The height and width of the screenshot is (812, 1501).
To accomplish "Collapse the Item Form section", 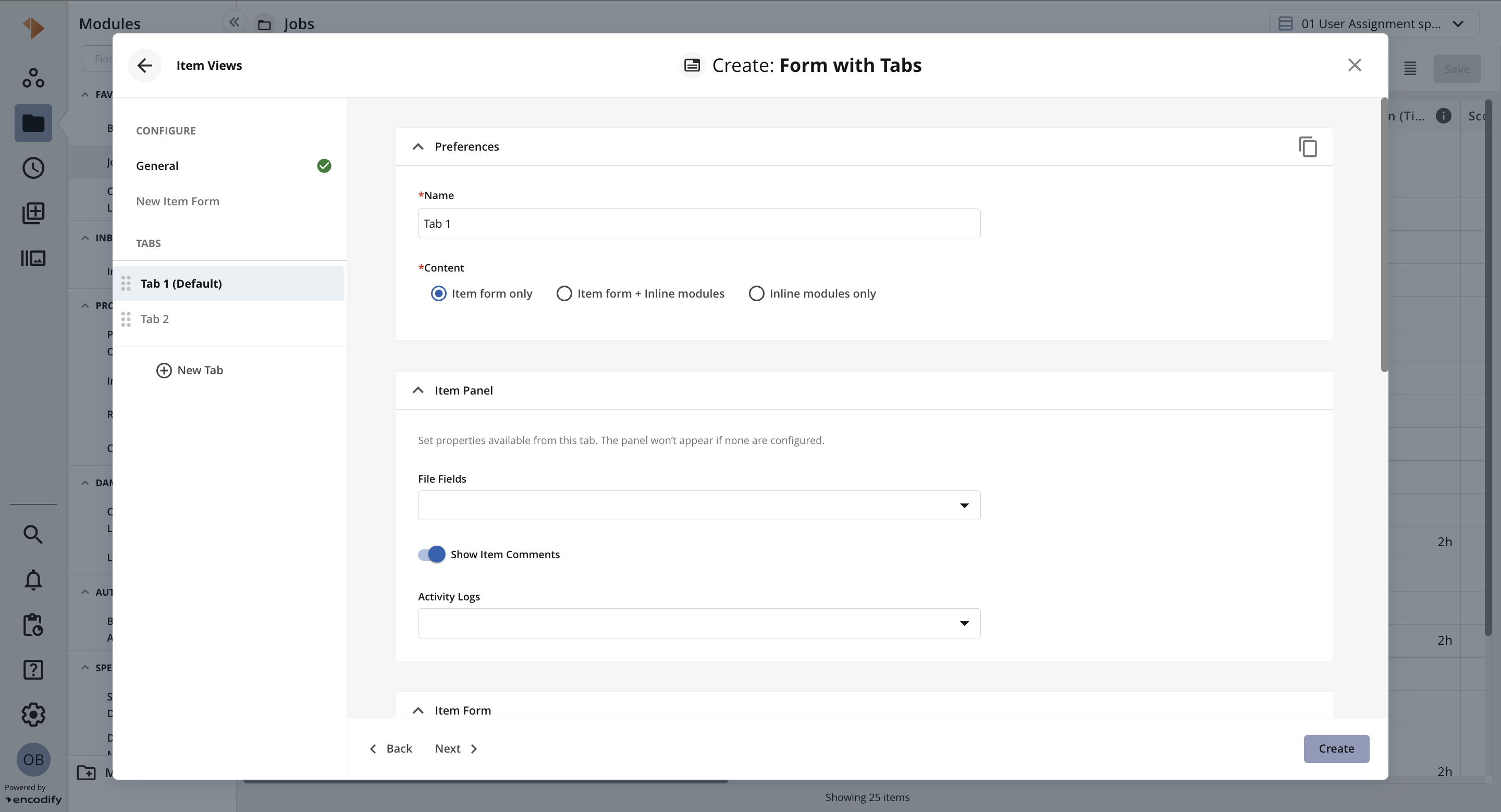I will [x=418, y=711].
